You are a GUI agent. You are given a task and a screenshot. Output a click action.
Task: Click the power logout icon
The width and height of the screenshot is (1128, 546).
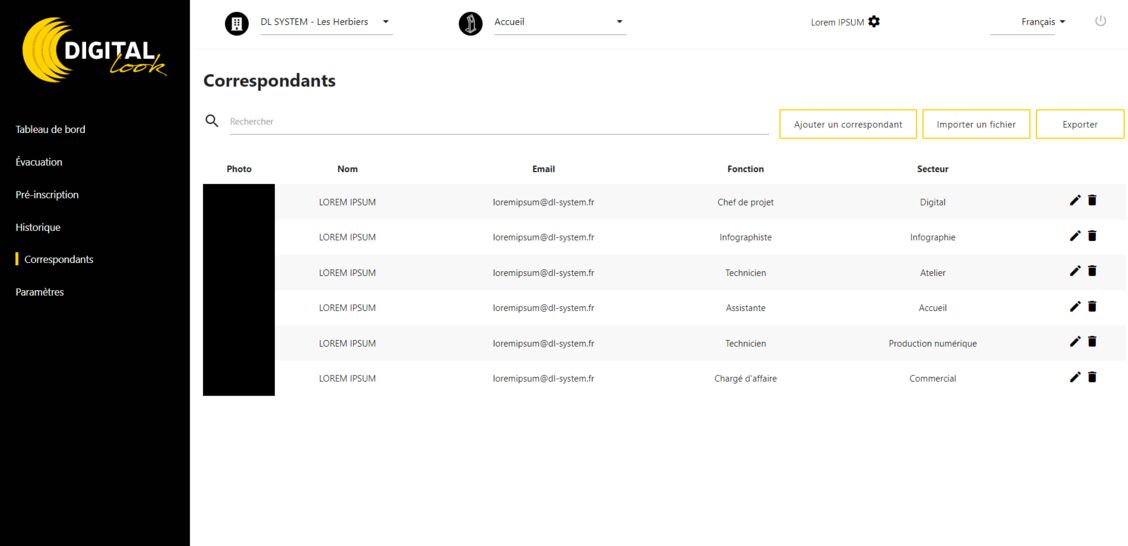pos(1100,22)
